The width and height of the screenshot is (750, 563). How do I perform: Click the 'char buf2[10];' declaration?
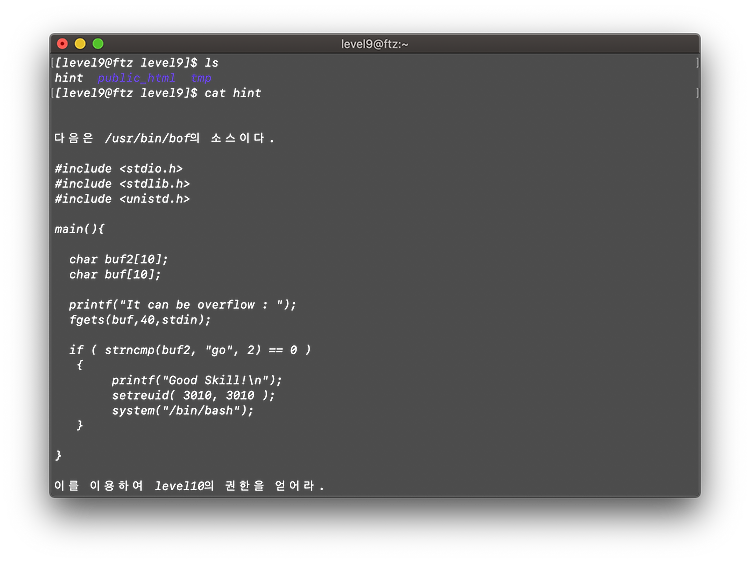[119, 259]
